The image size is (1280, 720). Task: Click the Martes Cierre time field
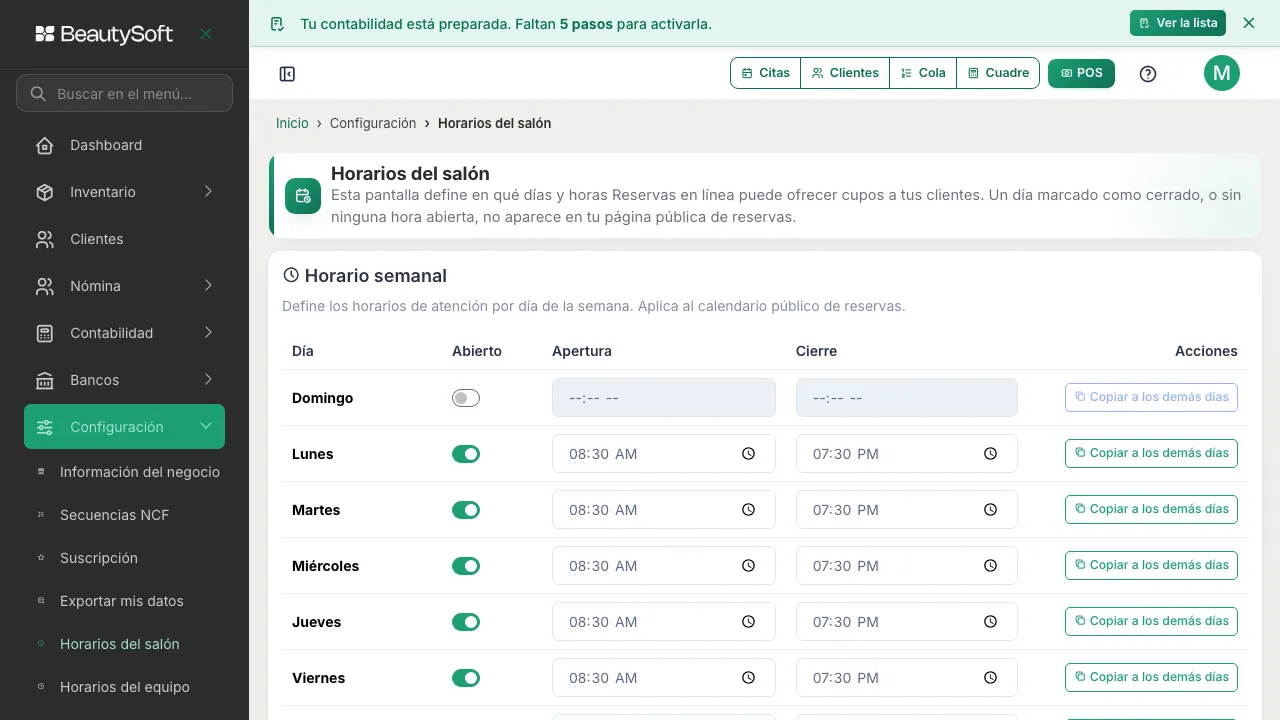907,510
